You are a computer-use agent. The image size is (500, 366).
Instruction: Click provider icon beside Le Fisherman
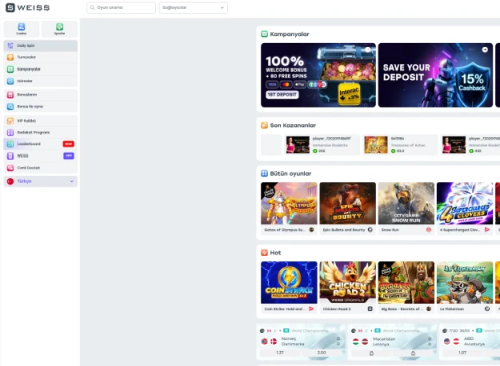[x=487, y=309]
